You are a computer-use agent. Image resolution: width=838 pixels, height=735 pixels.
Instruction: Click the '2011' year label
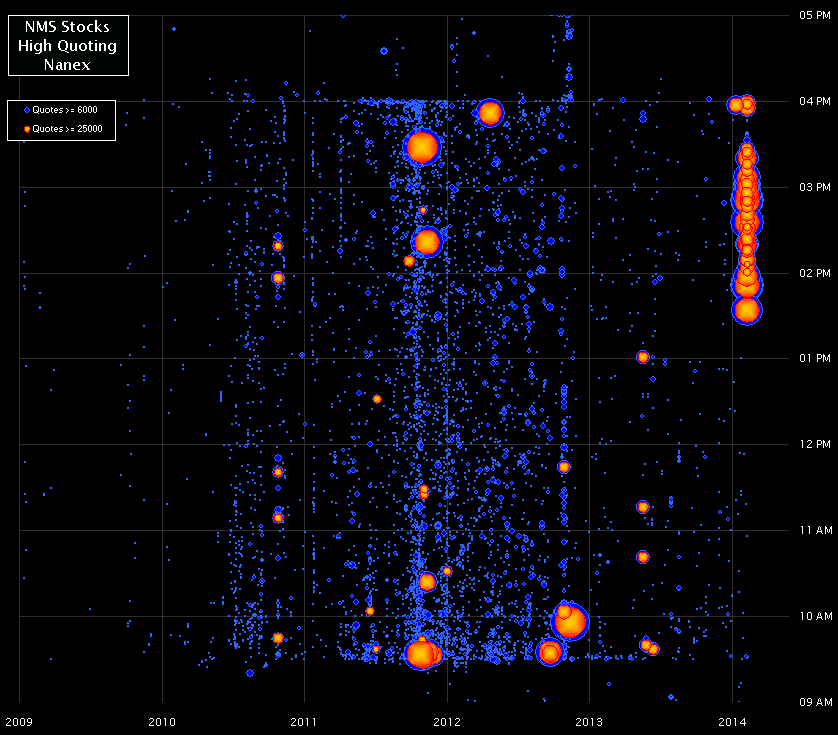[304, 722]
